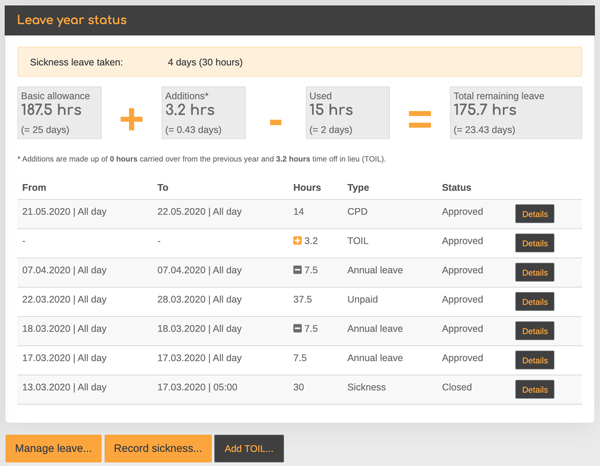600x466 pixels.
Task: Open Details for the TOIL entry
Action: tap(534, 243)
